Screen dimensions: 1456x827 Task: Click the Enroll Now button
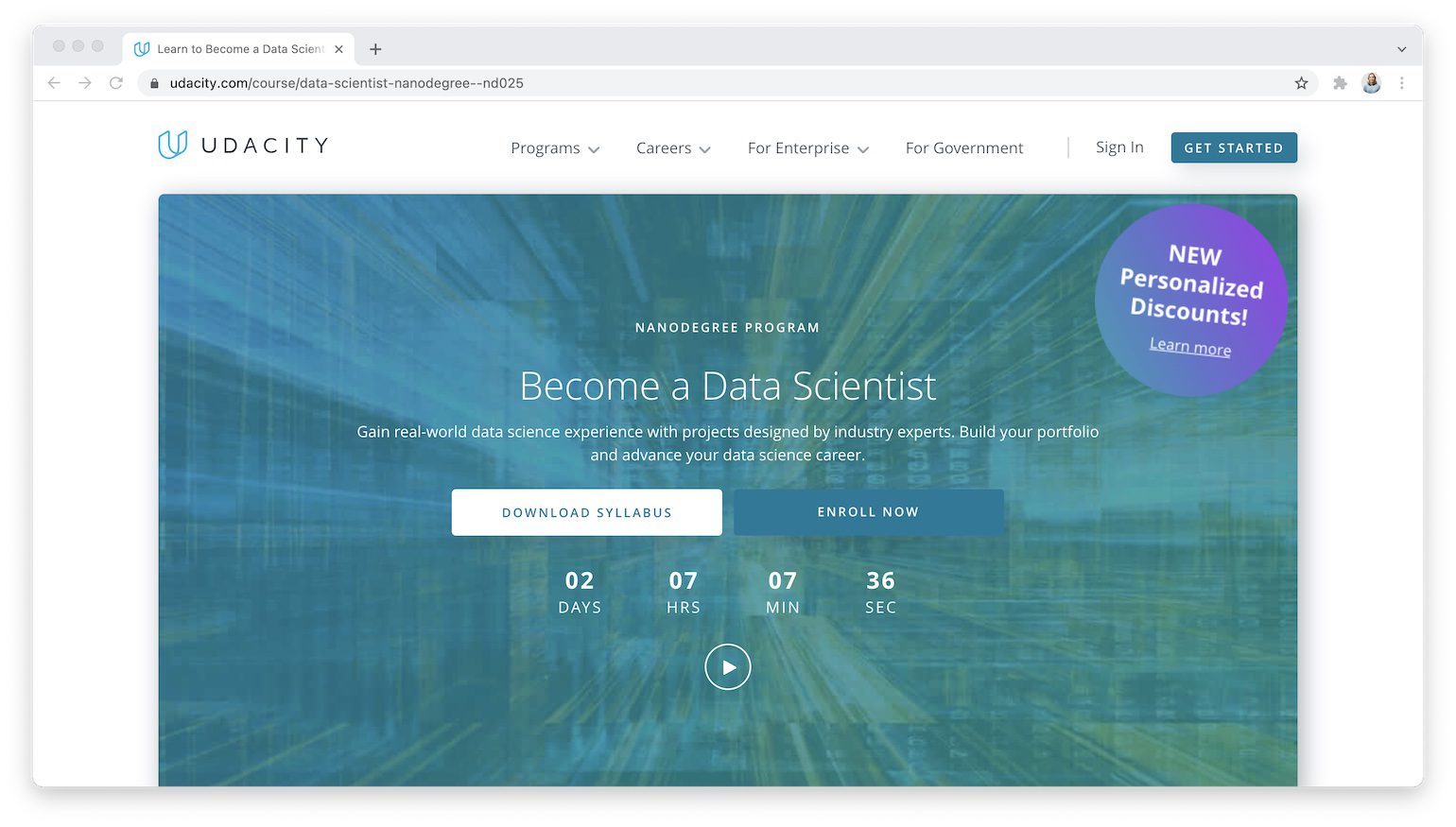868,512
